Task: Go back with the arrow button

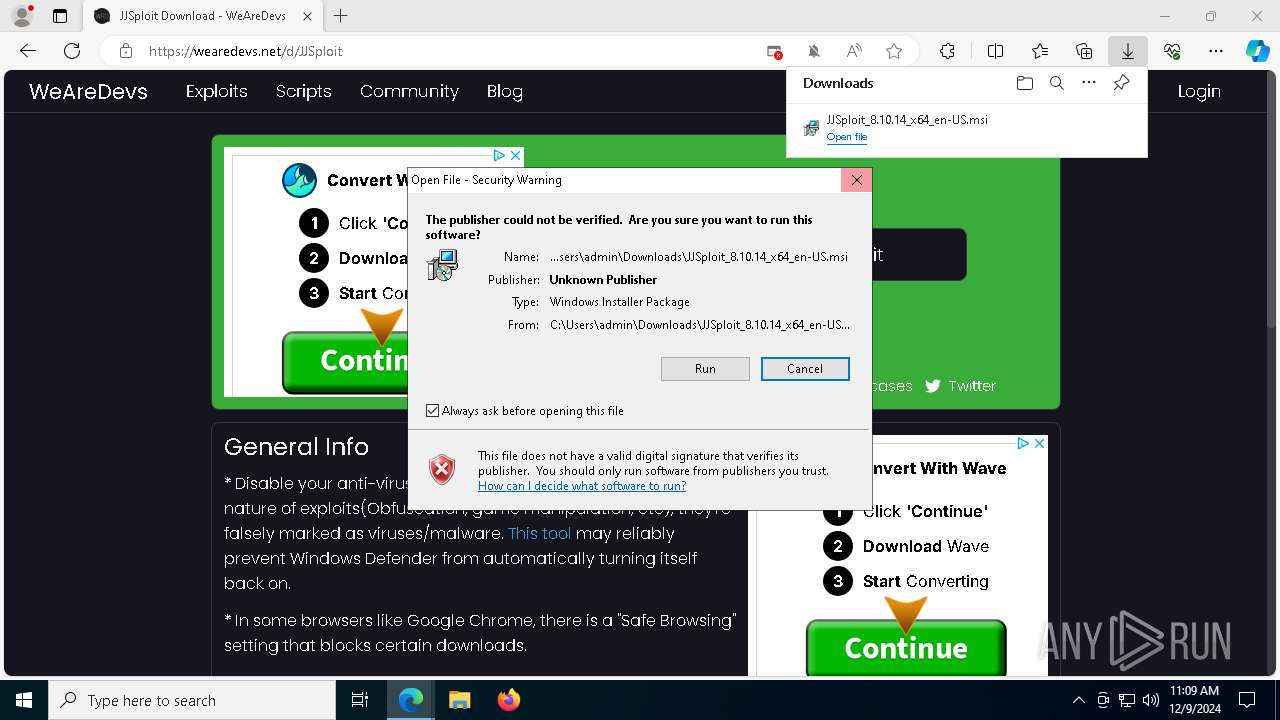Action: point(28,51)
